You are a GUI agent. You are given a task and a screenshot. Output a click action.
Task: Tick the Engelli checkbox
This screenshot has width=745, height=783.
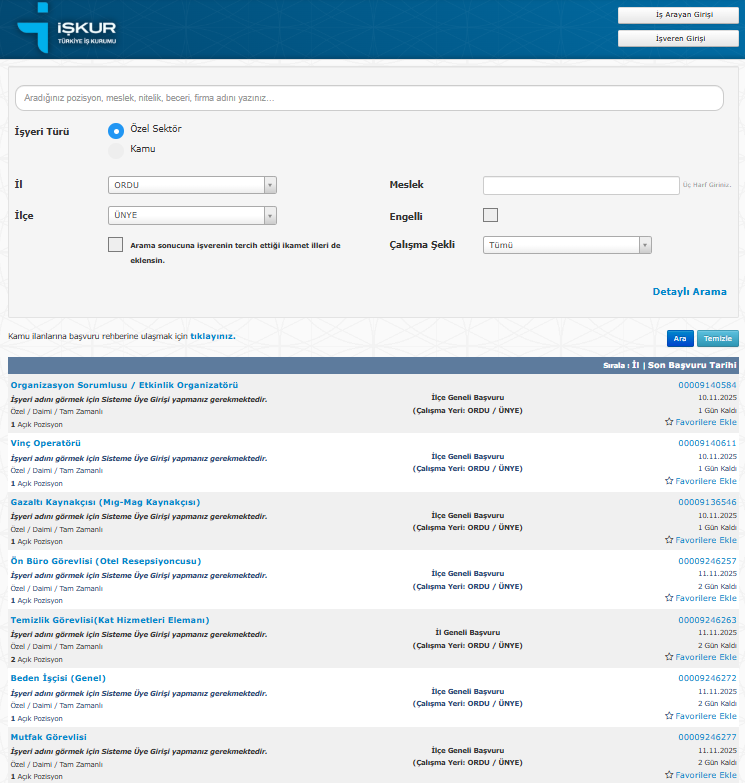pos(490,215)
